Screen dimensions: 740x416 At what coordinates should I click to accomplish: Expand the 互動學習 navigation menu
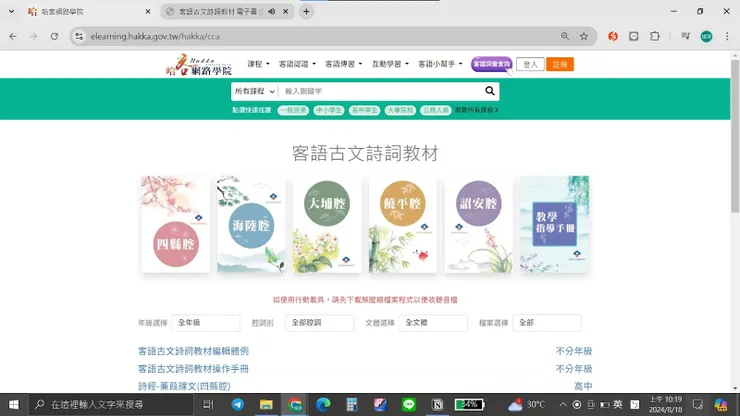(x=390, y=64)
